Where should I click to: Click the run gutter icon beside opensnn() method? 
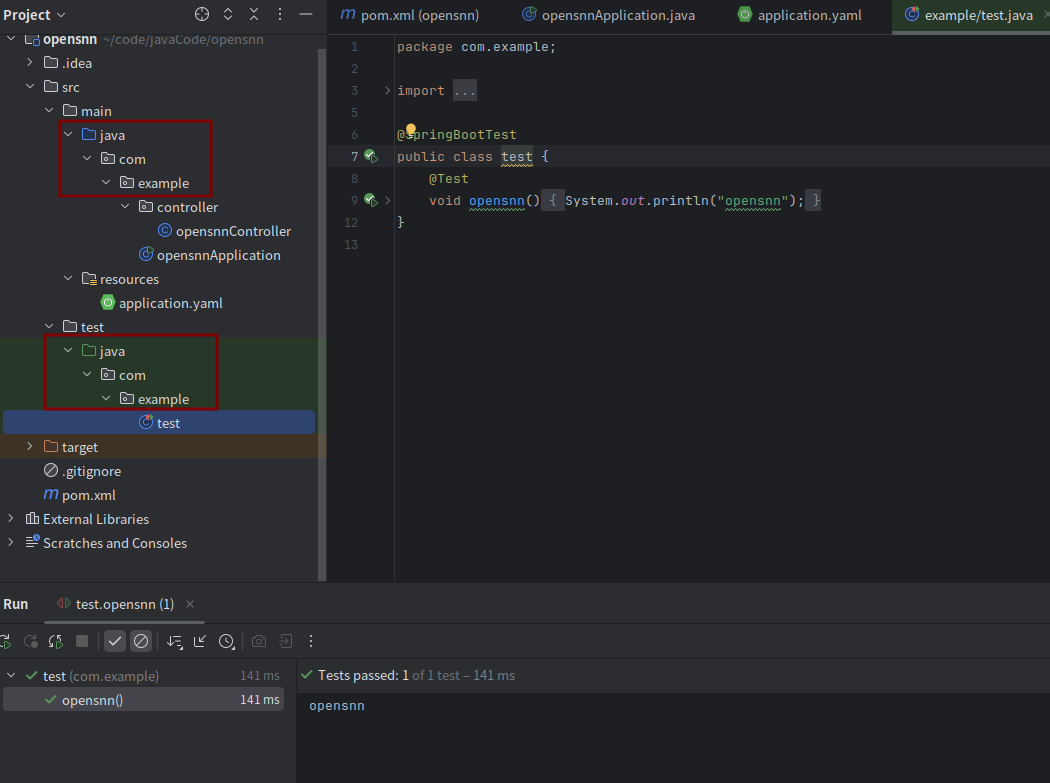[x=370, y=200]
